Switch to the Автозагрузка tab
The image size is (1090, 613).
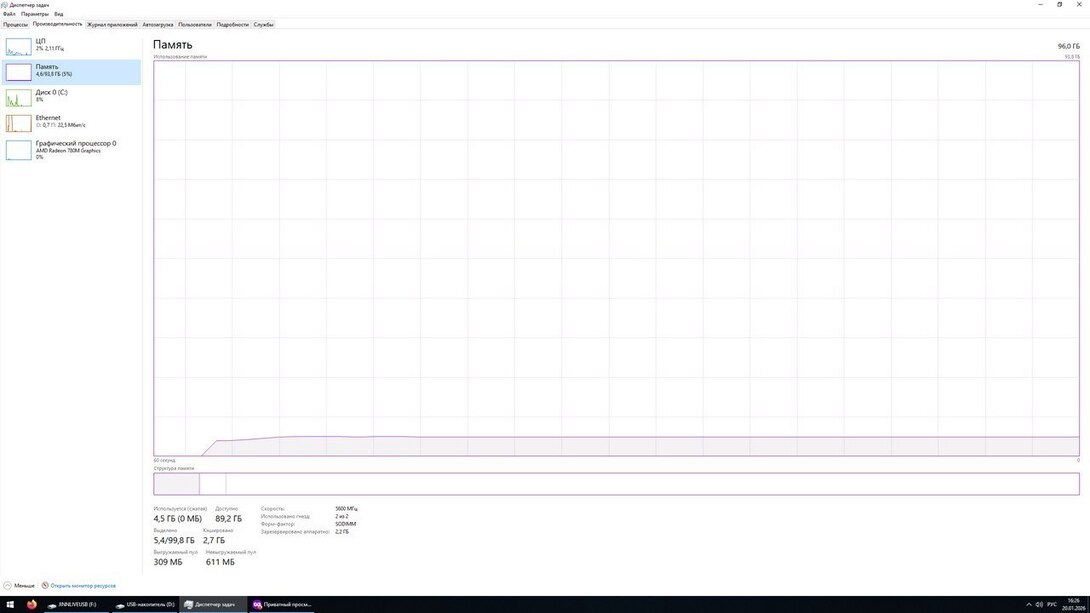[157, 24]
